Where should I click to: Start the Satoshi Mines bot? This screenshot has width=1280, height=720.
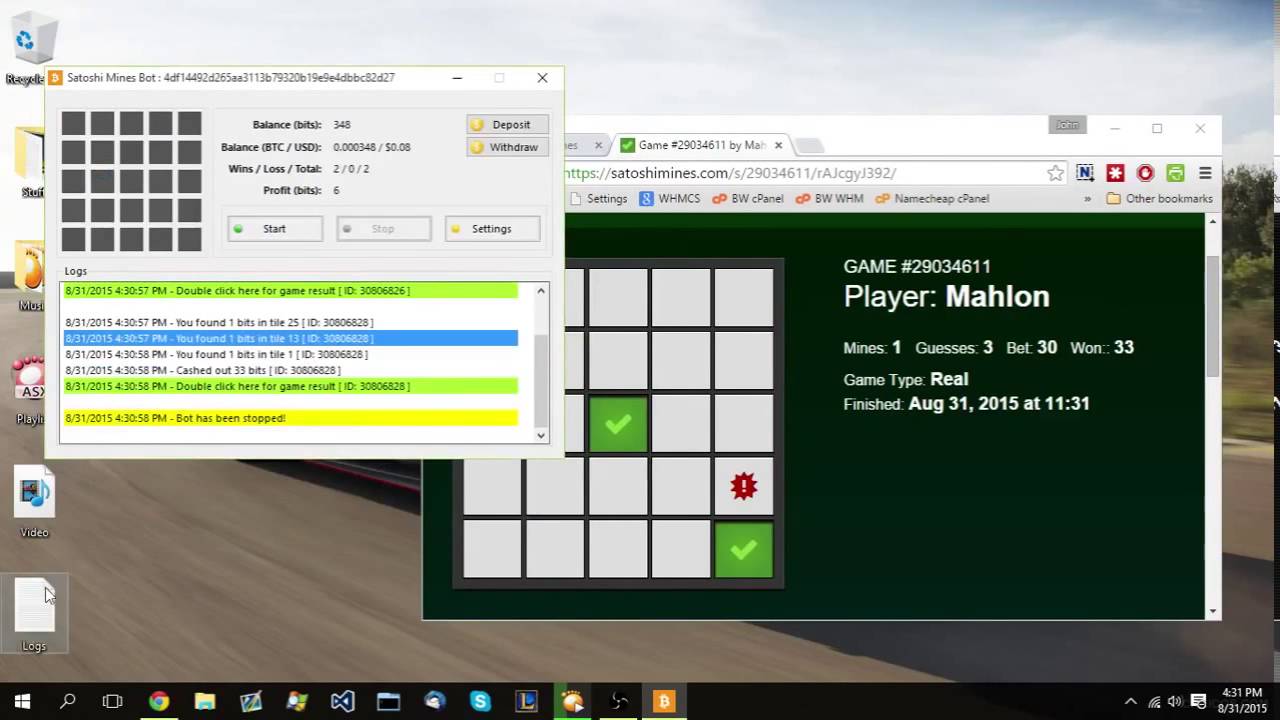click(275, 229)
